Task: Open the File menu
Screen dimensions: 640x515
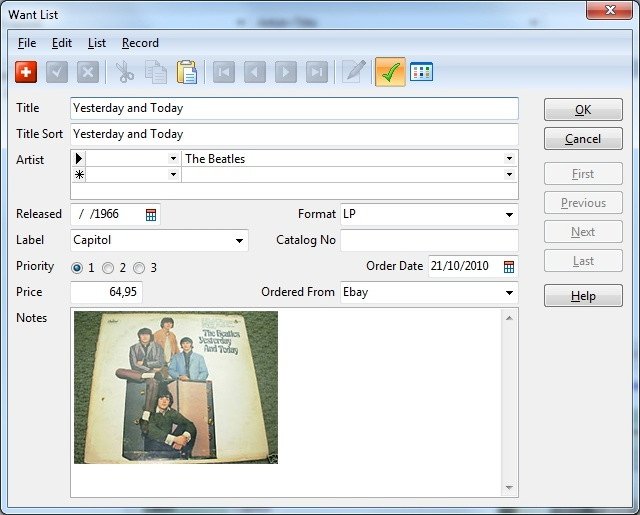Action: (27, 43)
